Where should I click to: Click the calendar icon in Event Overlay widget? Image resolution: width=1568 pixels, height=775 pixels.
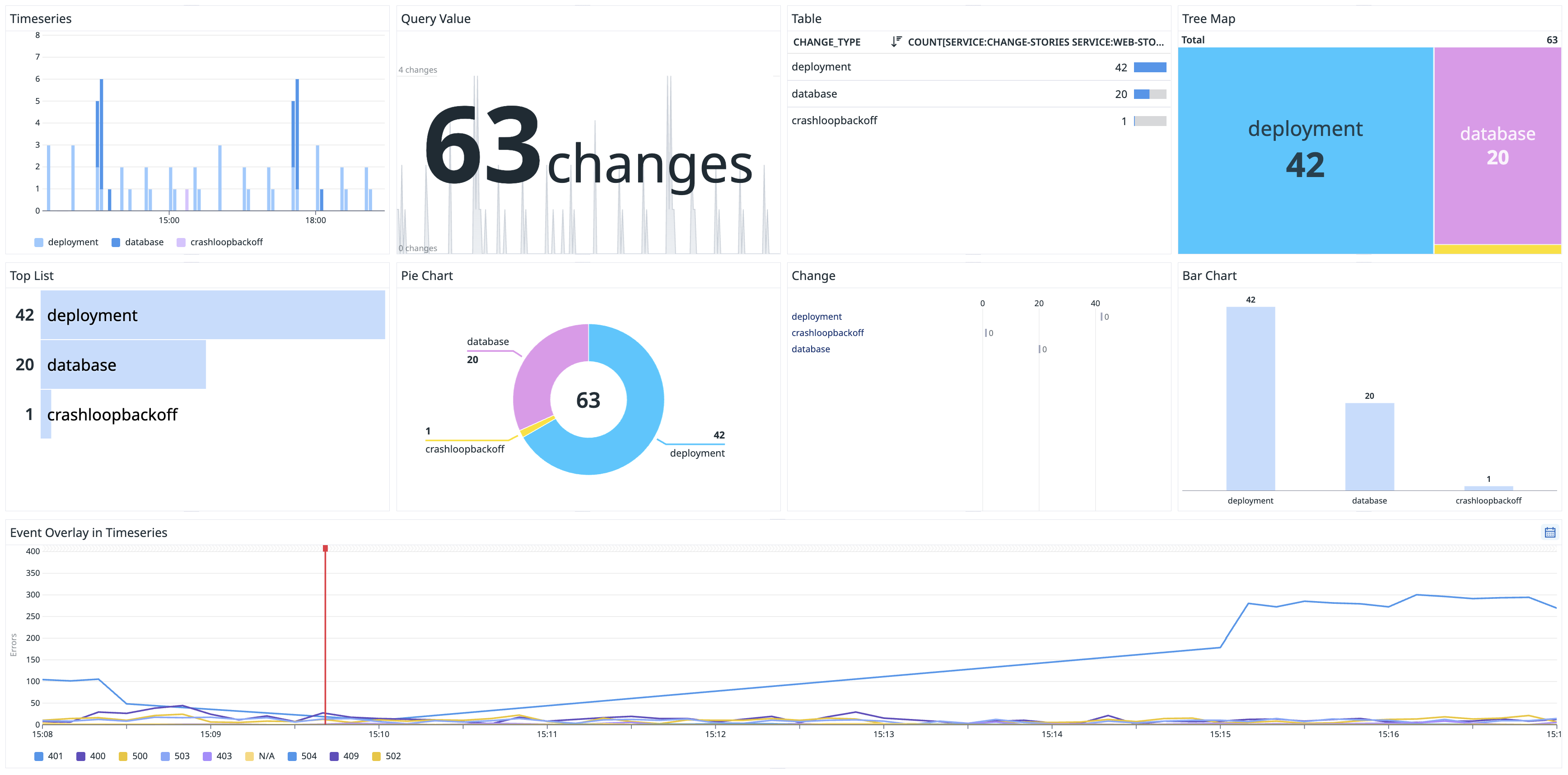tap(1550, 532)
